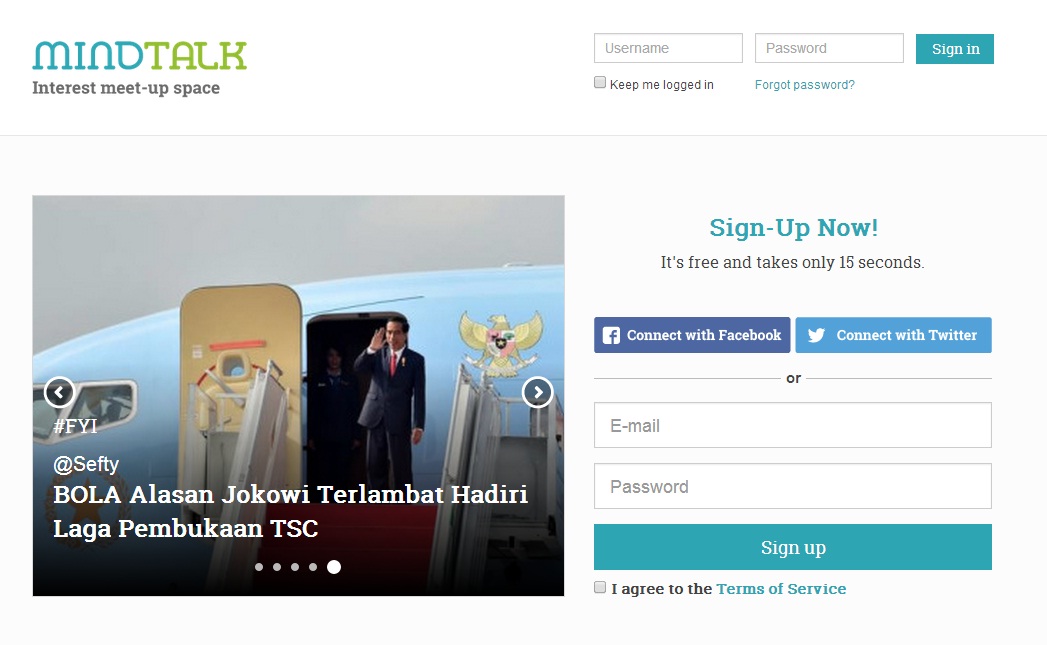The image size is (1047, 645).
Task: Go to previous slide with left arrow
Action: [x=59, y=393]
